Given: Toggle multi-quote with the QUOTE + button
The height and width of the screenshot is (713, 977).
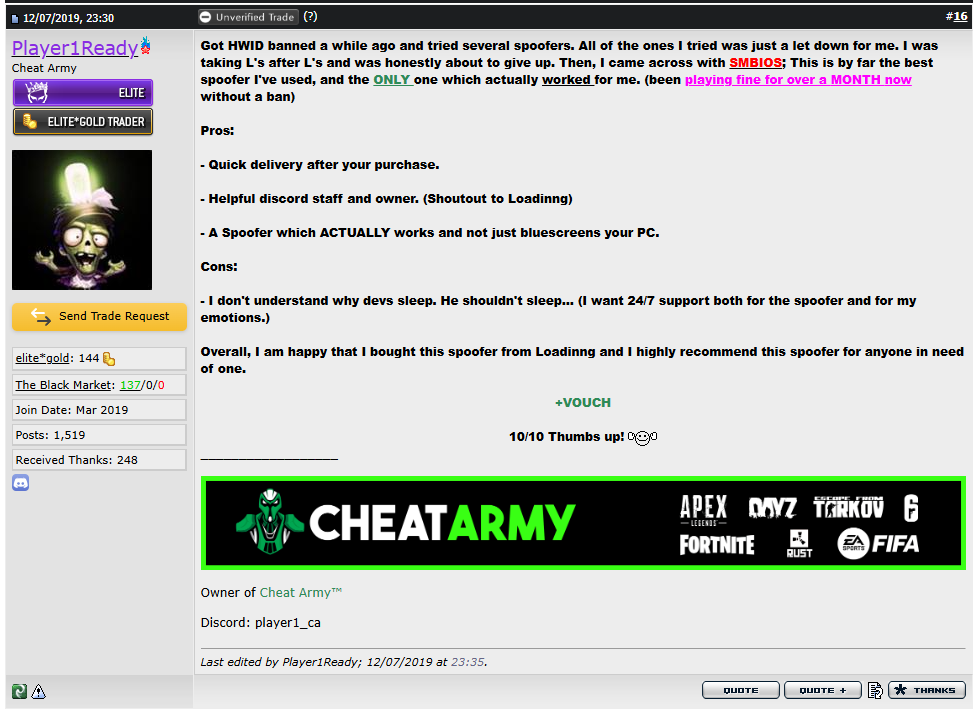Looking at the screenshot, I should pyautogui.click(x=822, y=690).
